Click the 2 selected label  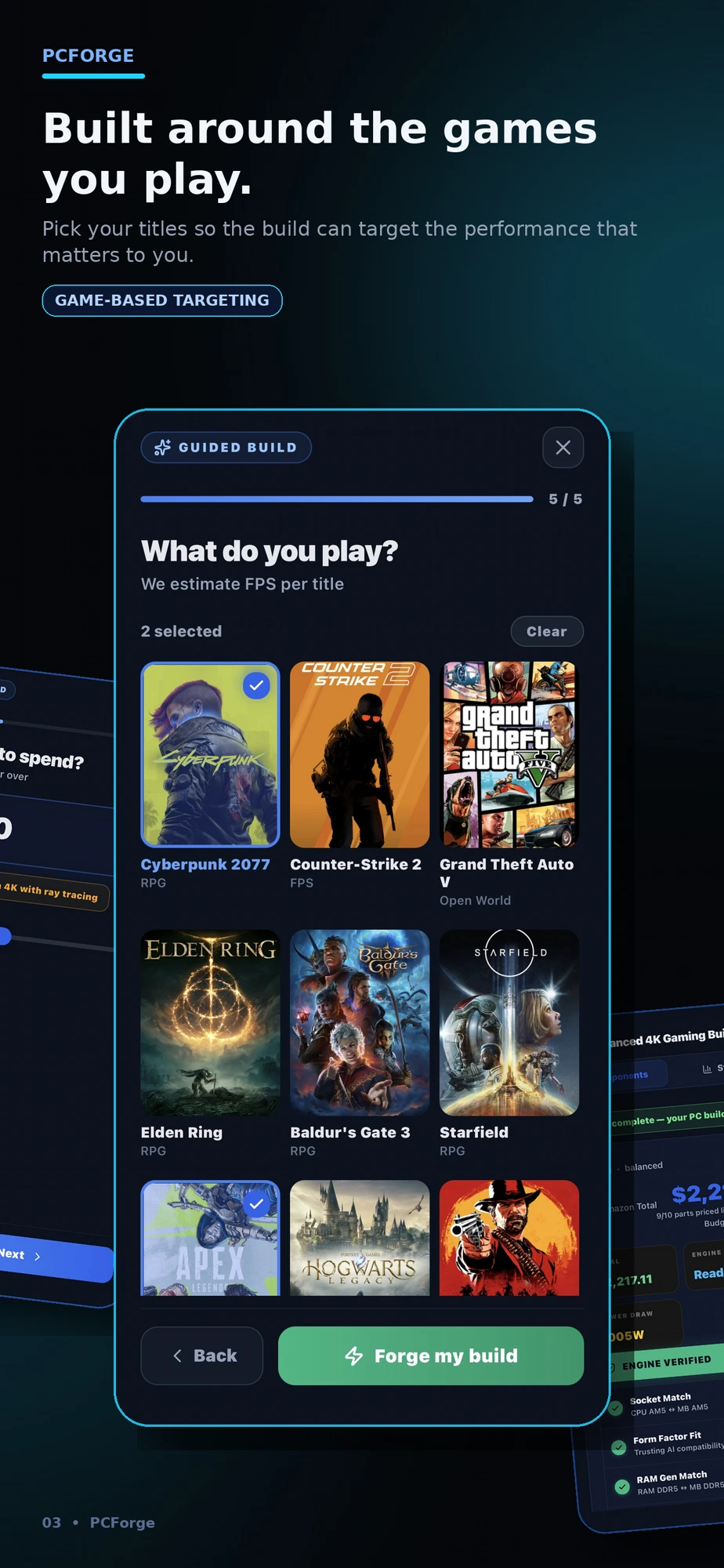point(181,631)
